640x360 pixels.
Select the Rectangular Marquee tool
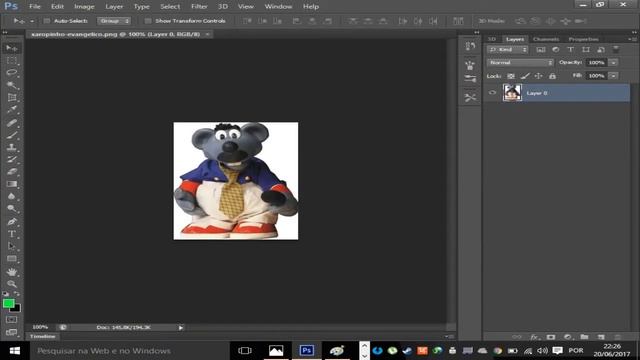12,61
